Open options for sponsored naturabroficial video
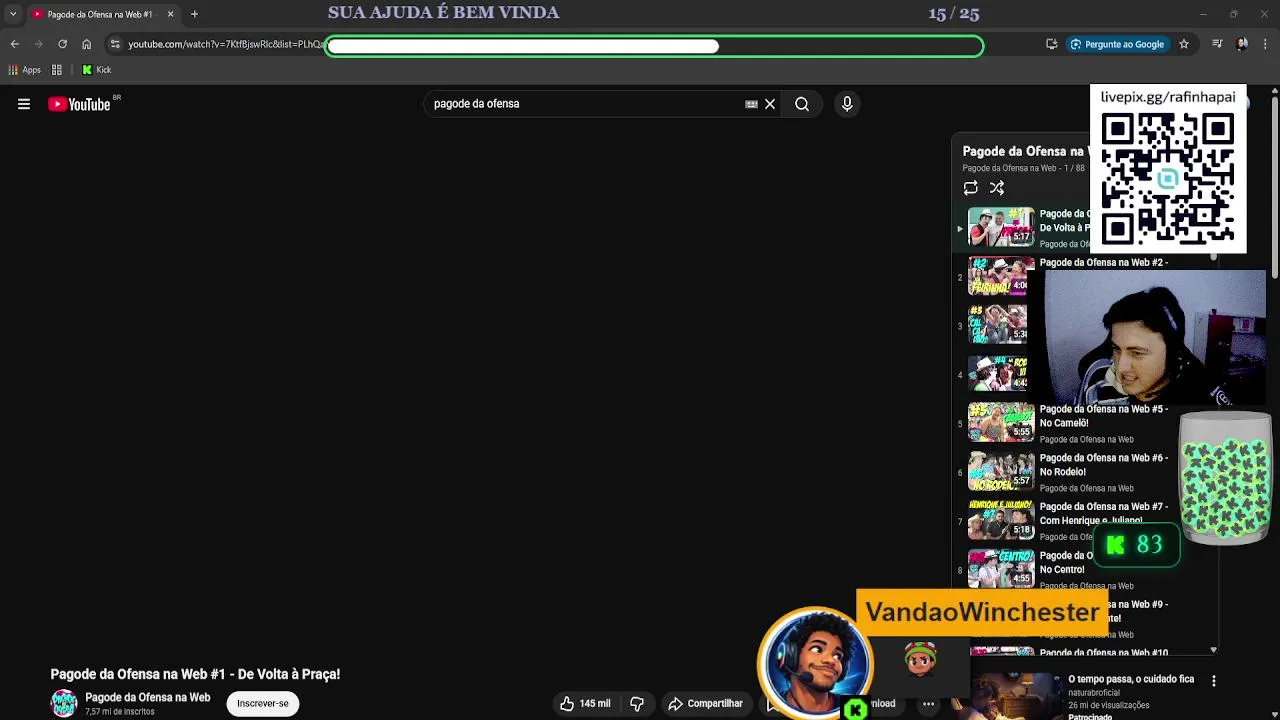The image size is (1280, 720). pyautogui.click(x=1214, y=681)
